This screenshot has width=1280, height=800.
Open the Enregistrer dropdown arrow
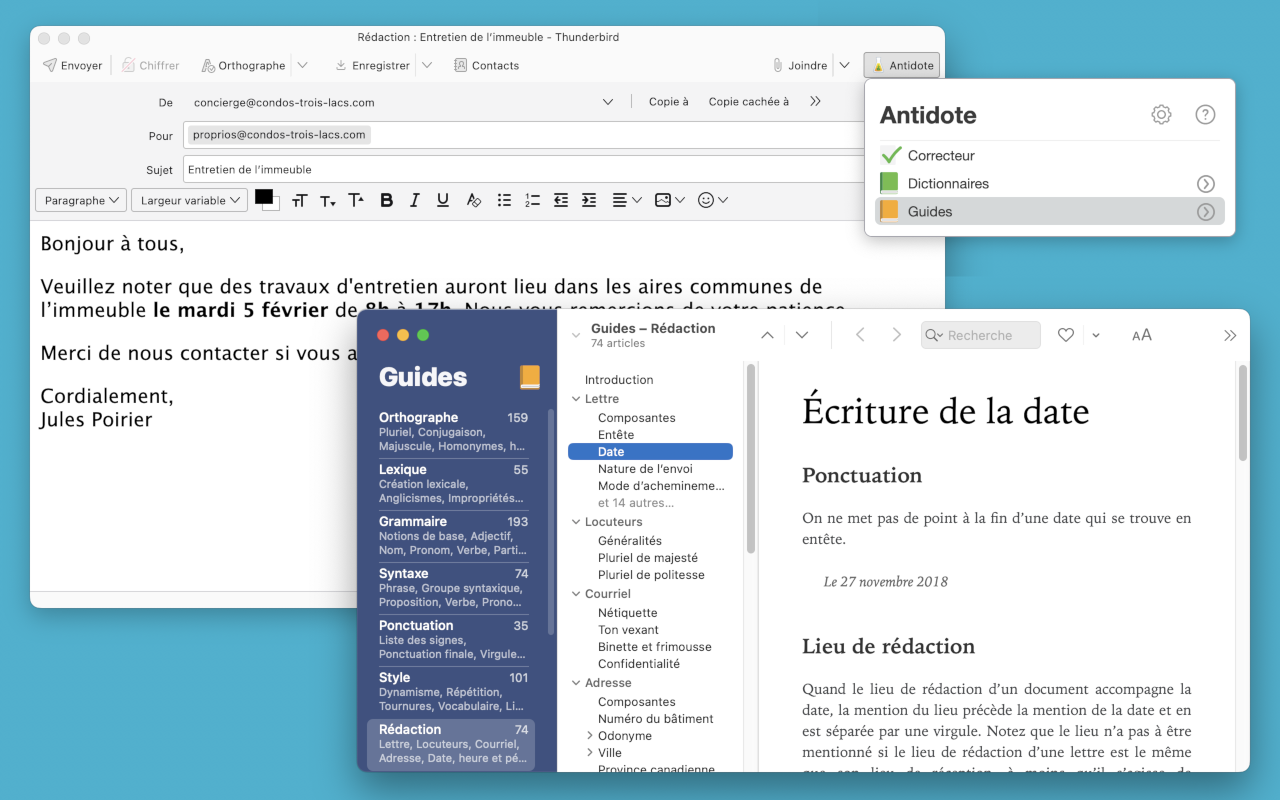427,66
